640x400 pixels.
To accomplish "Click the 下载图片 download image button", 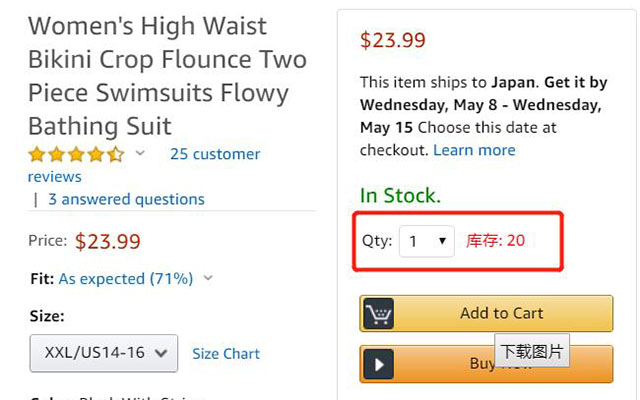I will [532, 352].
